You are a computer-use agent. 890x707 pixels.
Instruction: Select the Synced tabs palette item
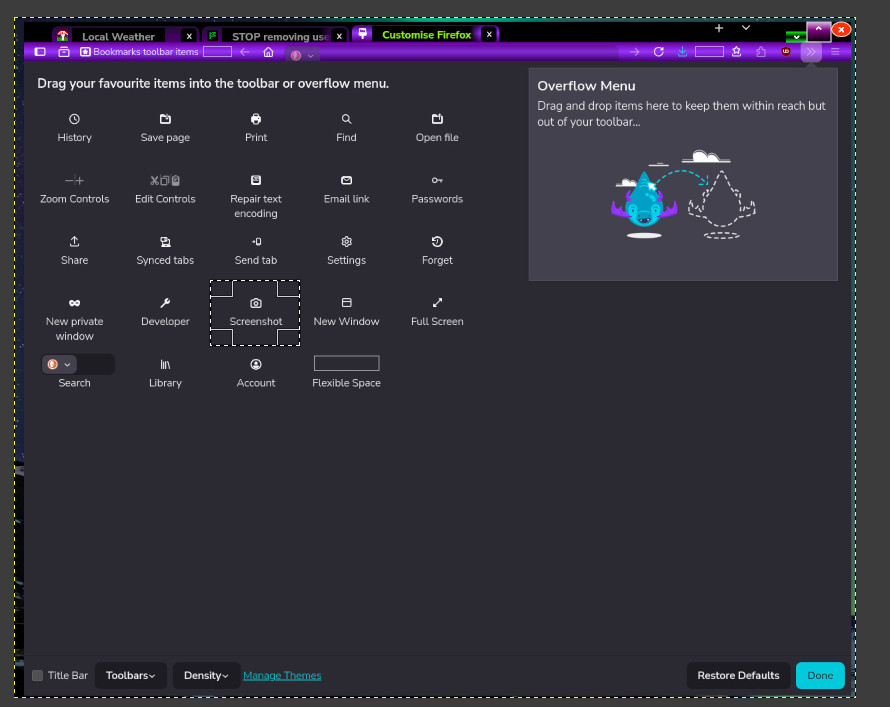point(165,251)
